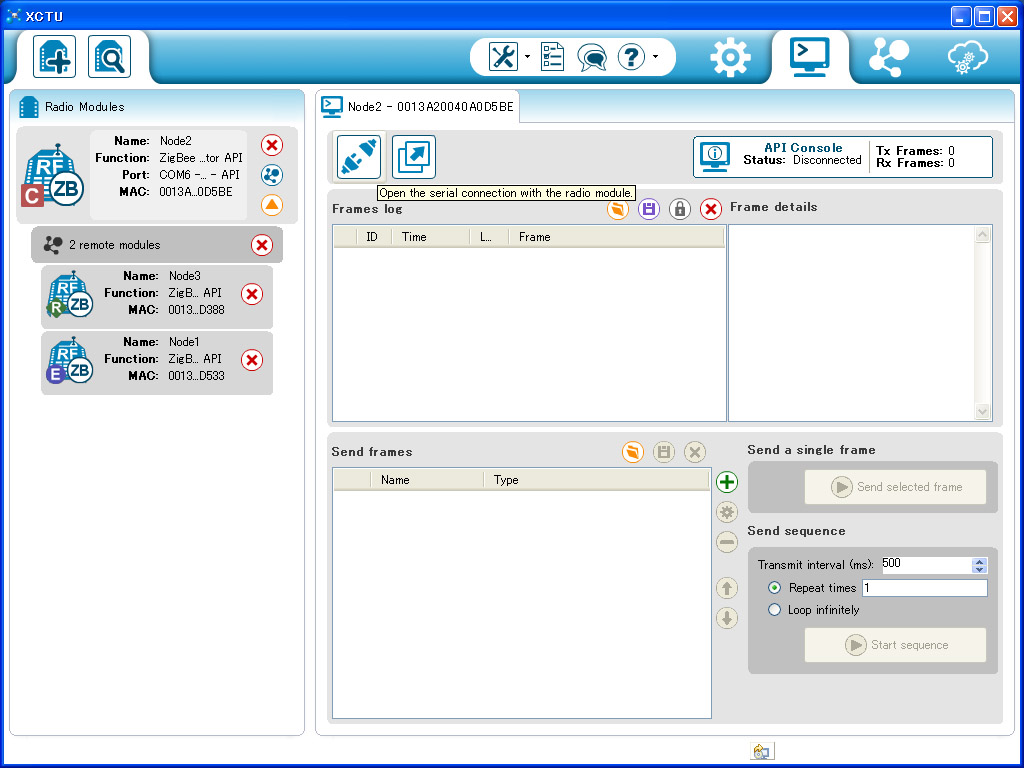The width and height of the screenshot is (1024, 768).
Task: Load frames log session orange icon
Action: pyautogui.click(x=617, y=209)
